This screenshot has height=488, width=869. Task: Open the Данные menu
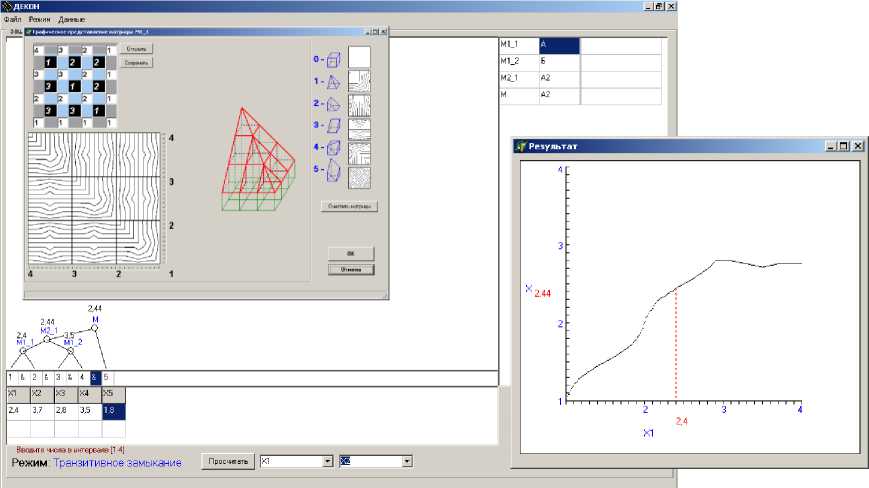click(x=72, y=19)
